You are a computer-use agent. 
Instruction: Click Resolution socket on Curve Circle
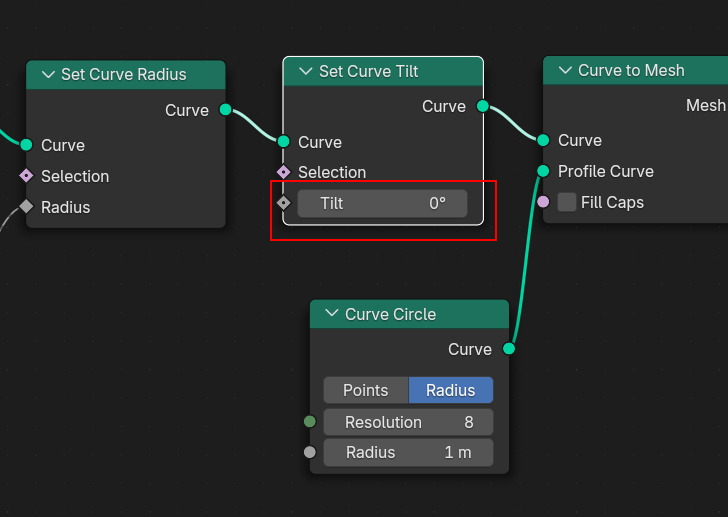pos(310,421)
